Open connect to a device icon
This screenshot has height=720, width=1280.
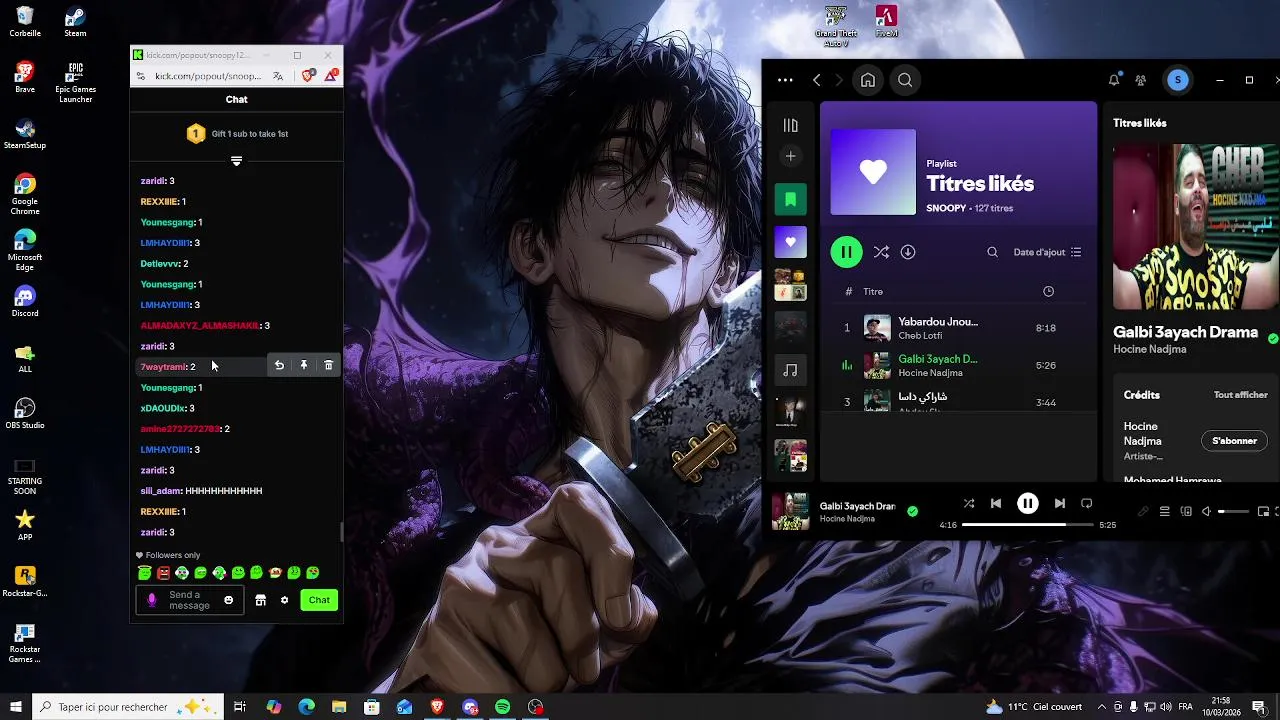[x=1186, y=512]
